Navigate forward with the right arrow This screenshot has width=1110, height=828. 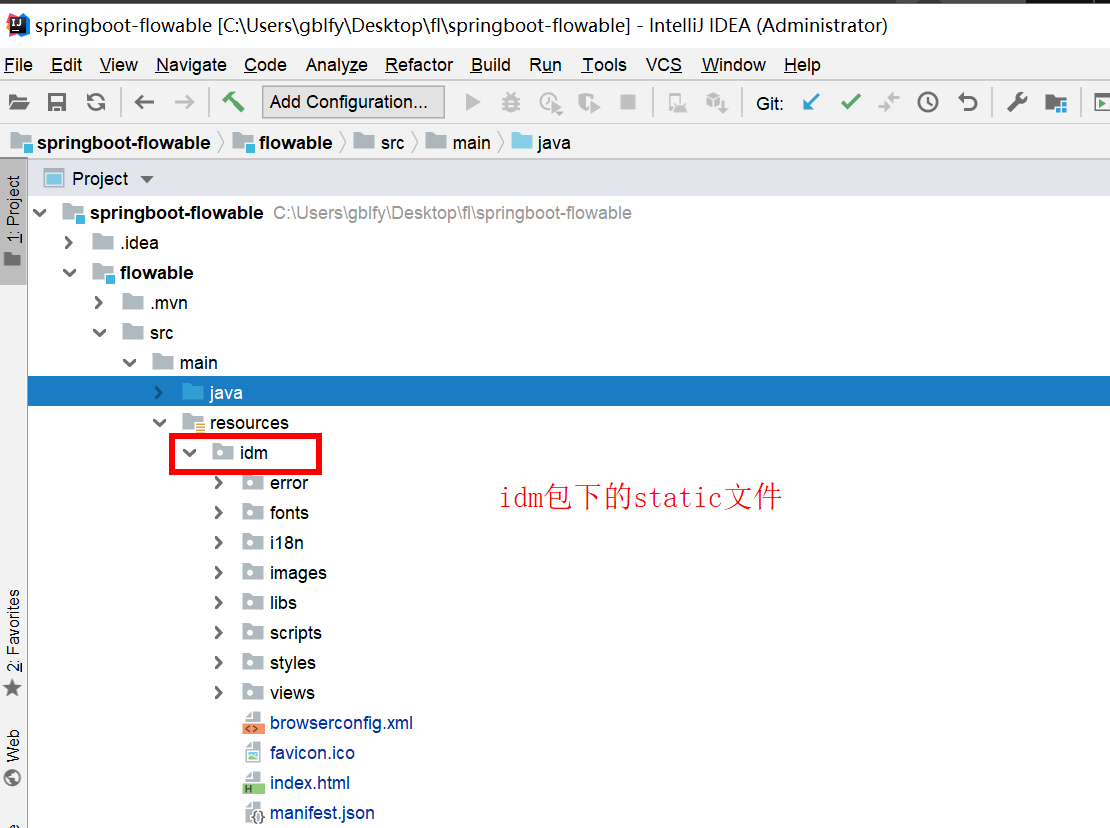tap(184, 103)
